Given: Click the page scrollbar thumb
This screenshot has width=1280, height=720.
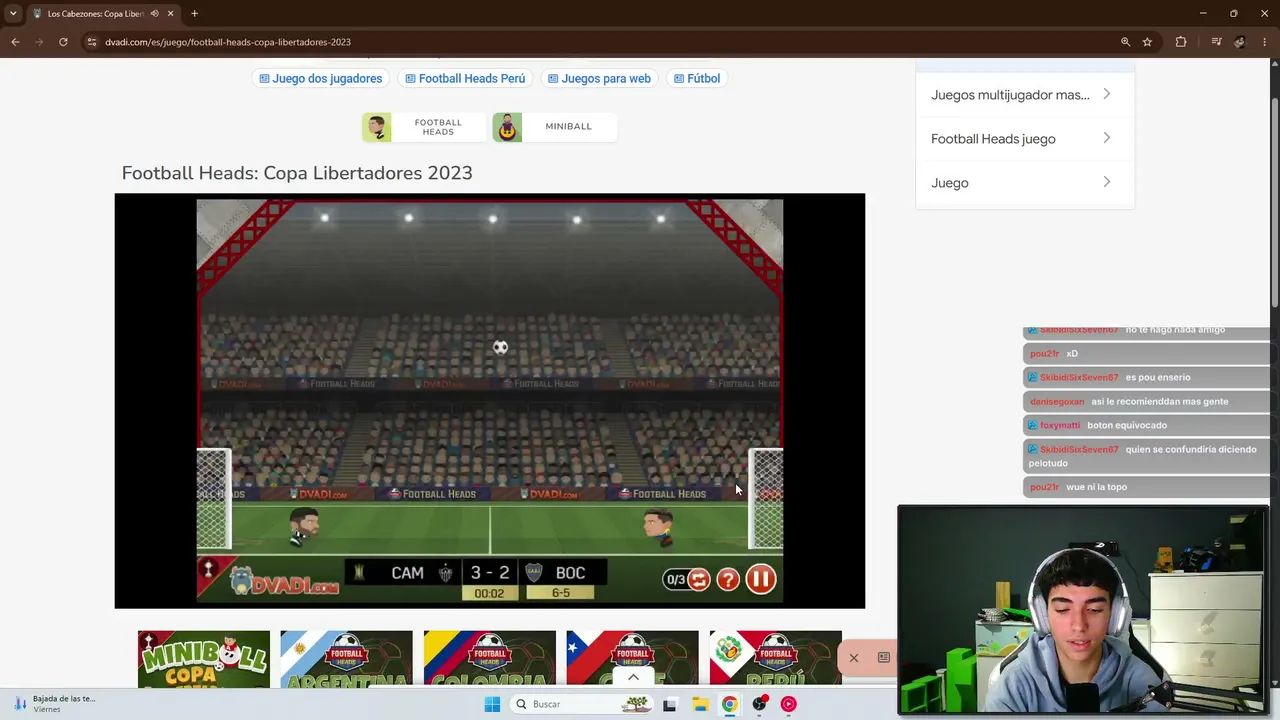Looking at the screenshot, I should click(1274, 200).
